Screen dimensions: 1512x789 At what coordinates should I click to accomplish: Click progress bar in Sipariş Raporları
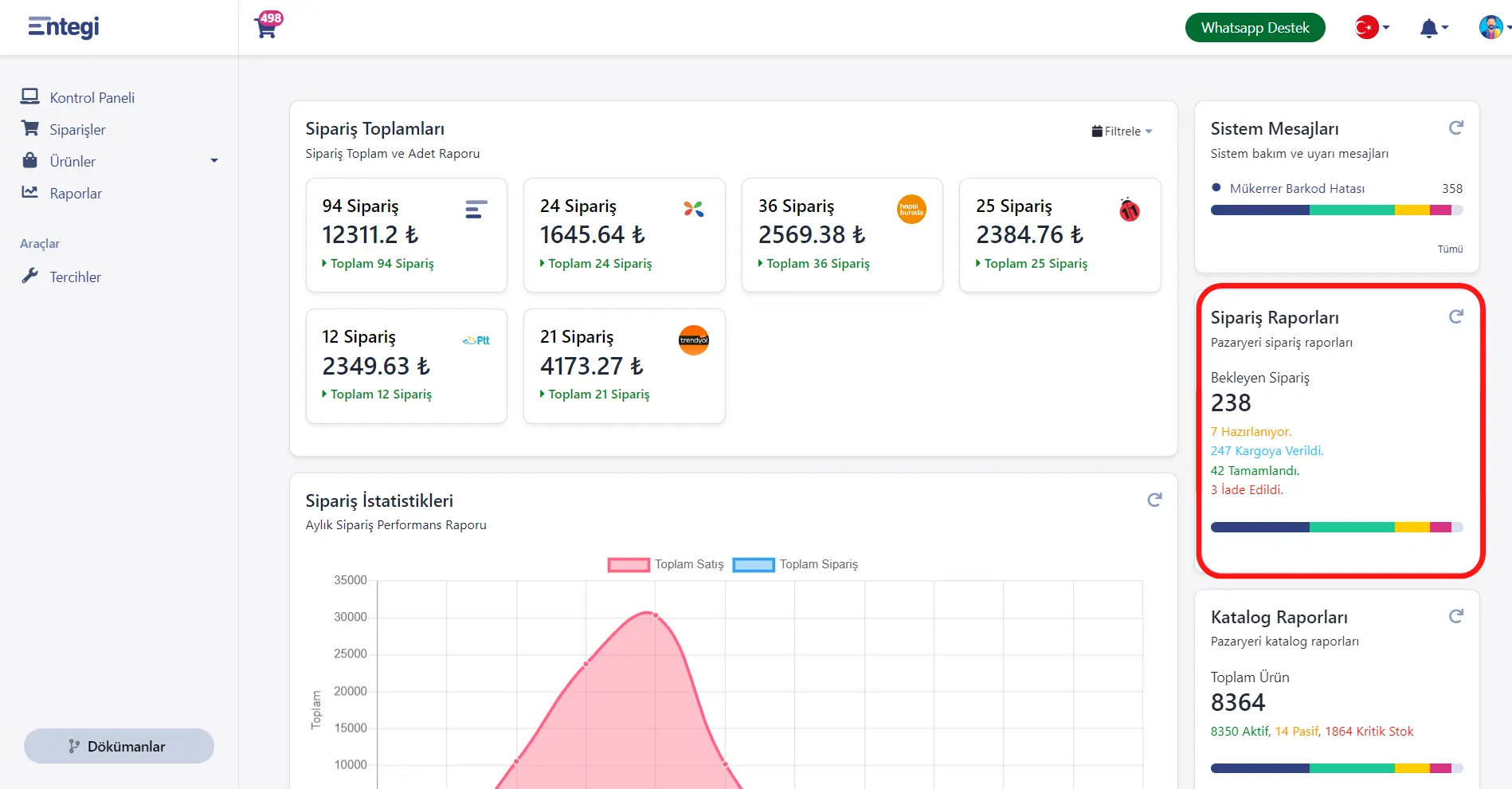click(1337, 527)
